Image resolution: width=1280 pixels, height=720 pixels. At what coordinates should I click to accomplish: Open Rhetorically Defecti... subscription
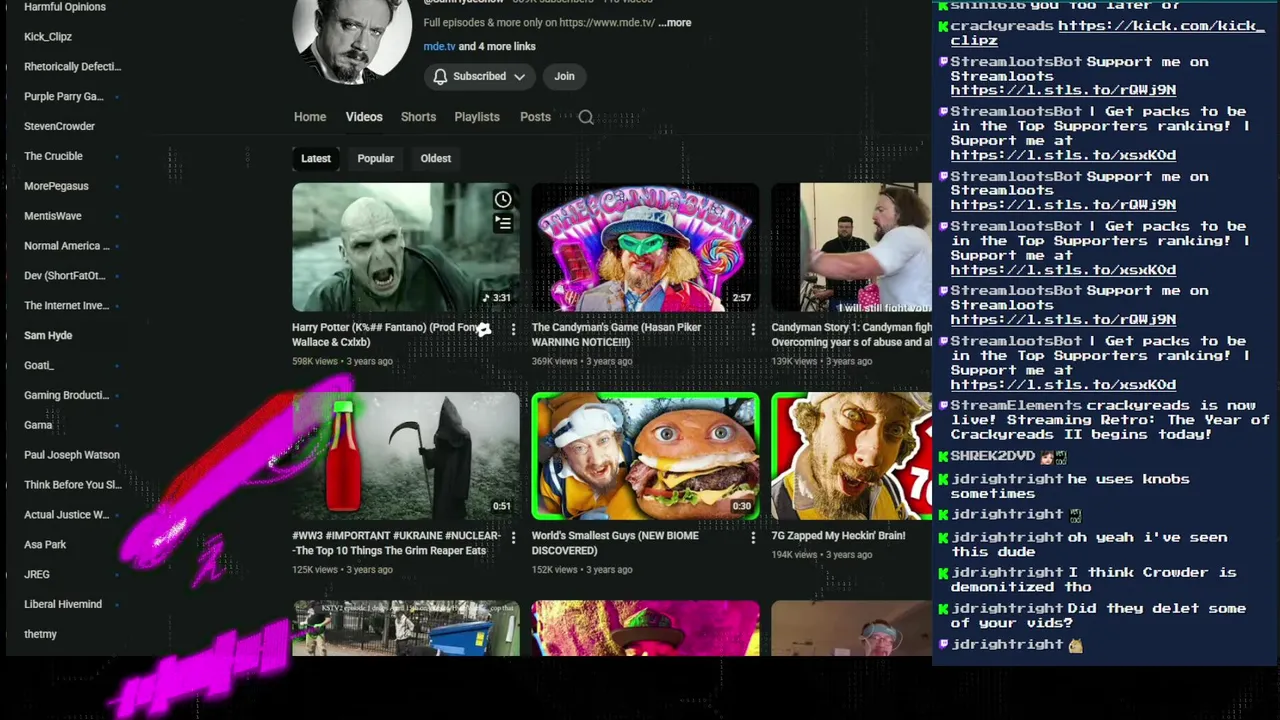click(72, 67)
